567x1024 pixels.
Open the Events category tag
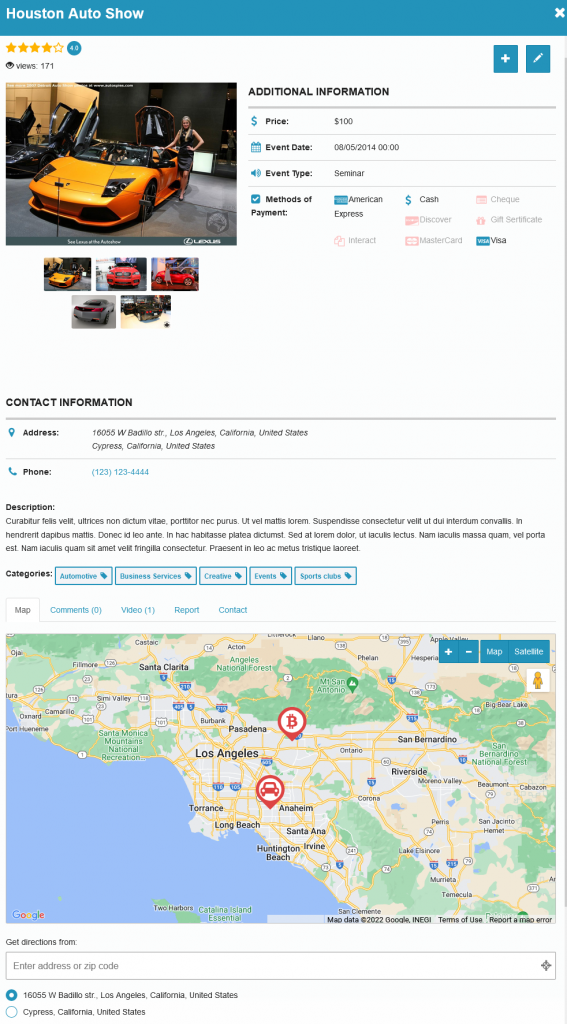[270, 576]
